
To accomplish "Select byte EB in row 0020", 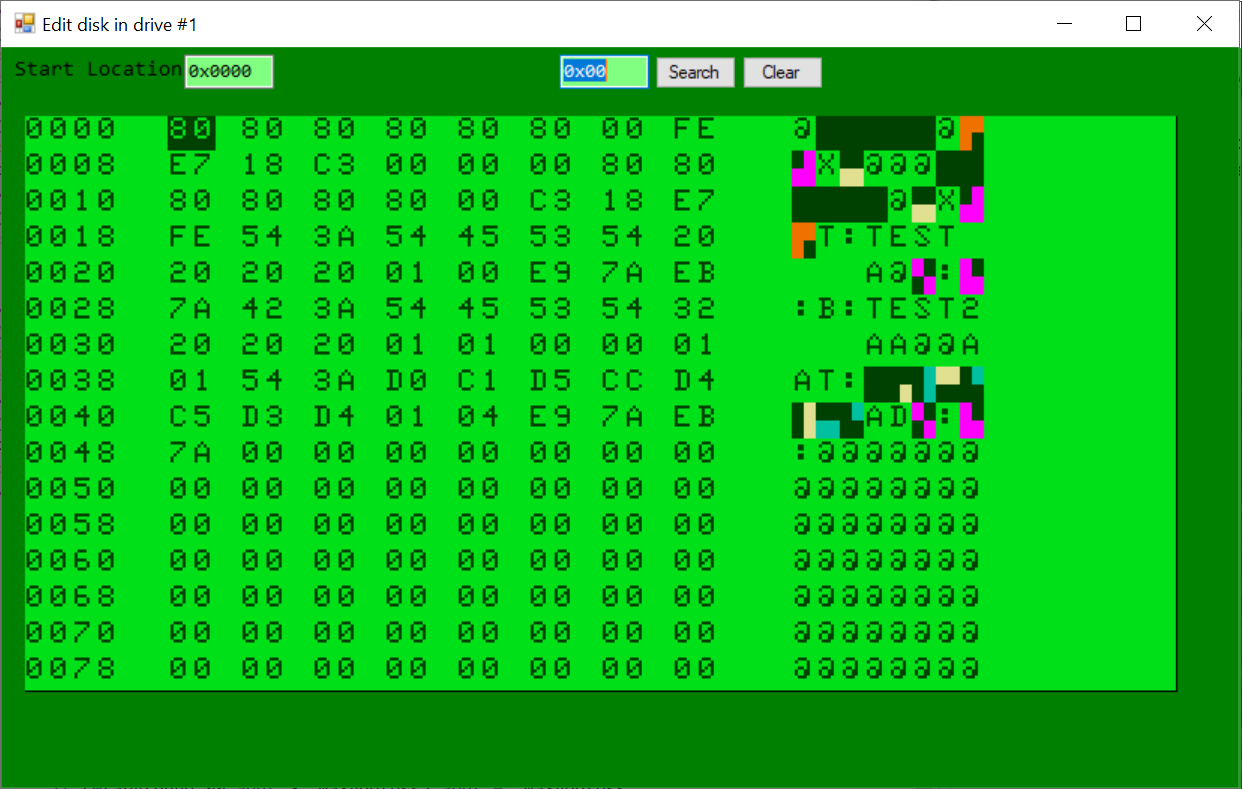I will (x=695, y=273).
